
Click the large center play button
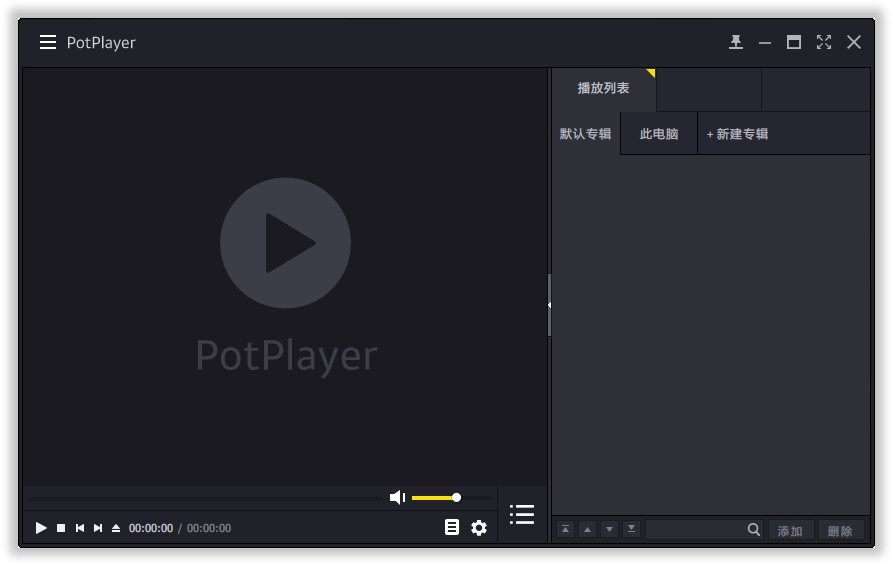coord(285,243)
